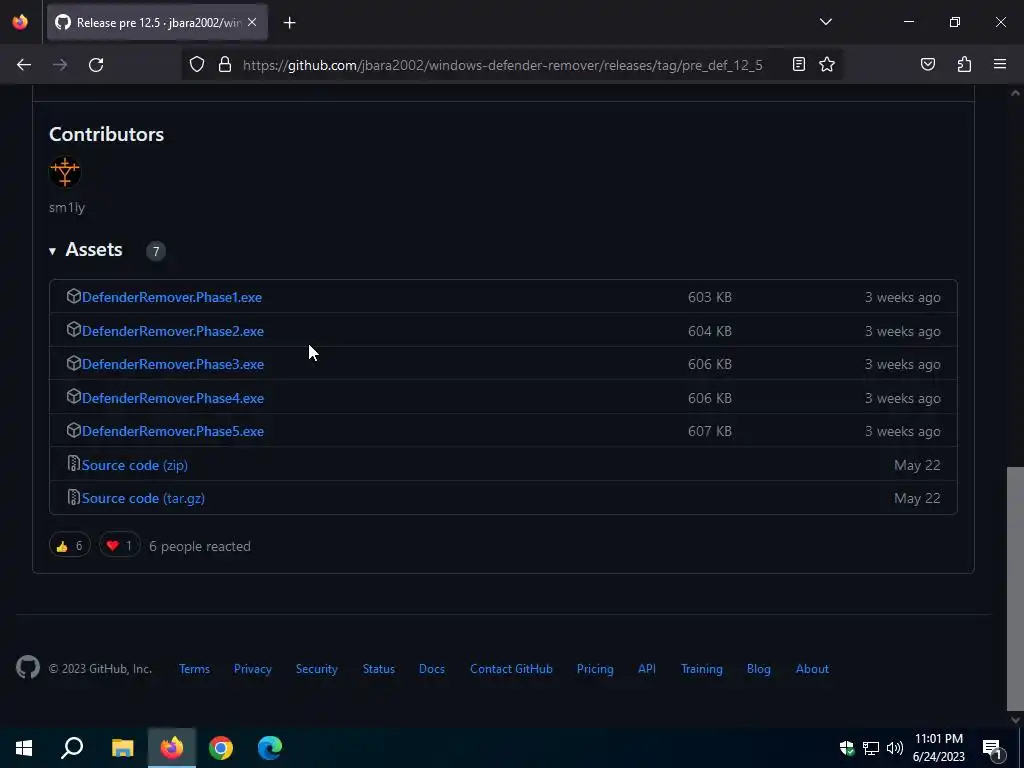This screenshot has height=768, width=1024.
Task: Download Source code (tar.gz)
Action: click(143, 498)
